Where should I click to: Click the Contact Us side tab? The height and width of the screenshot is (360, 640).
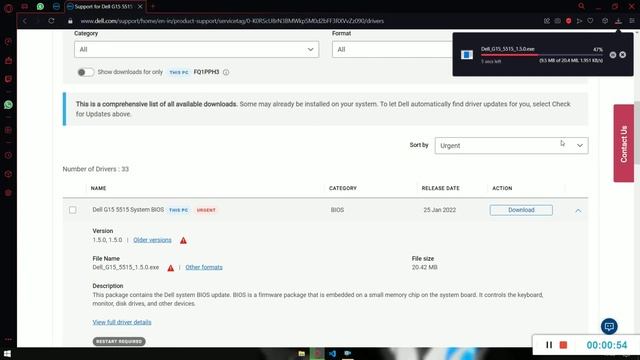tap(624, 143)
